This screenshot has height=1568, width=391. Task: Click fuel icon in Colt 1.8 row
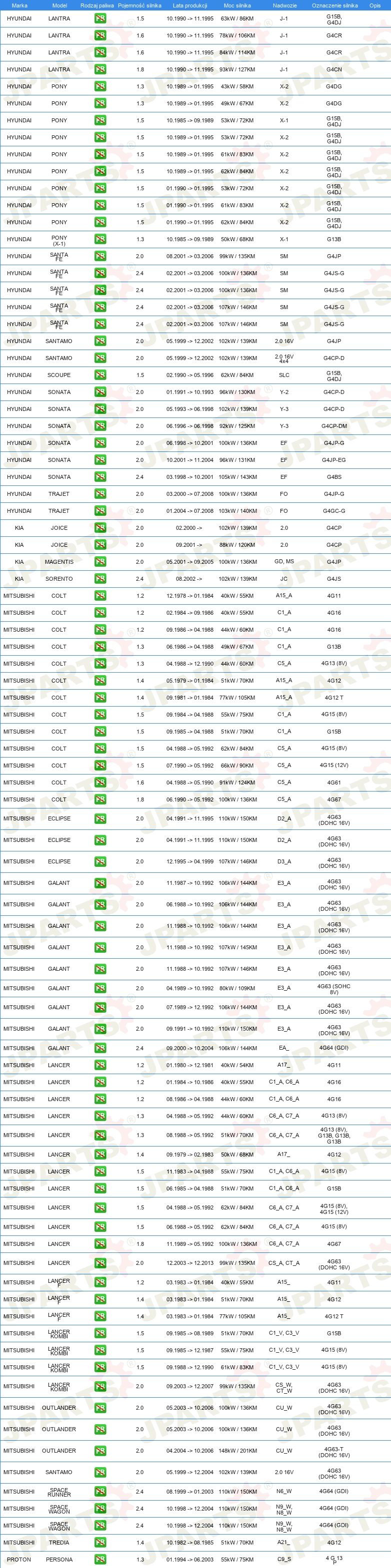click(x=100, y=799)
